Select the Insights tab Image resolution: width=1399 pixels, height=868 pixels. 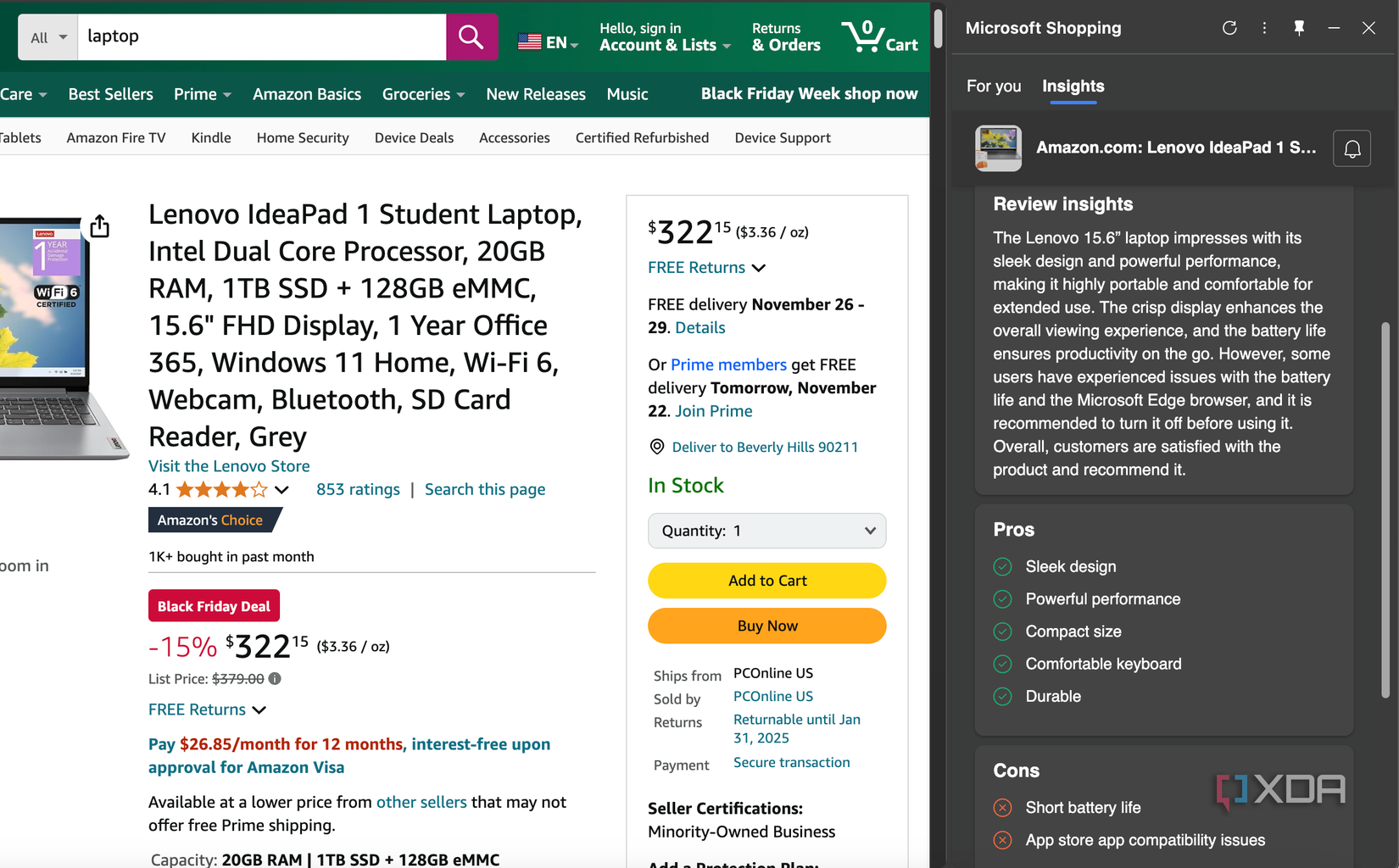1073,86
